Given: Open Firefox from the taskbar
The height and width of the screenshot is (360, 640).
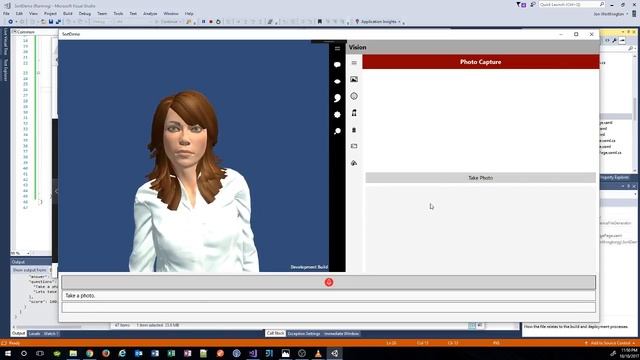Looking at the screenshot, I should 106,353.
